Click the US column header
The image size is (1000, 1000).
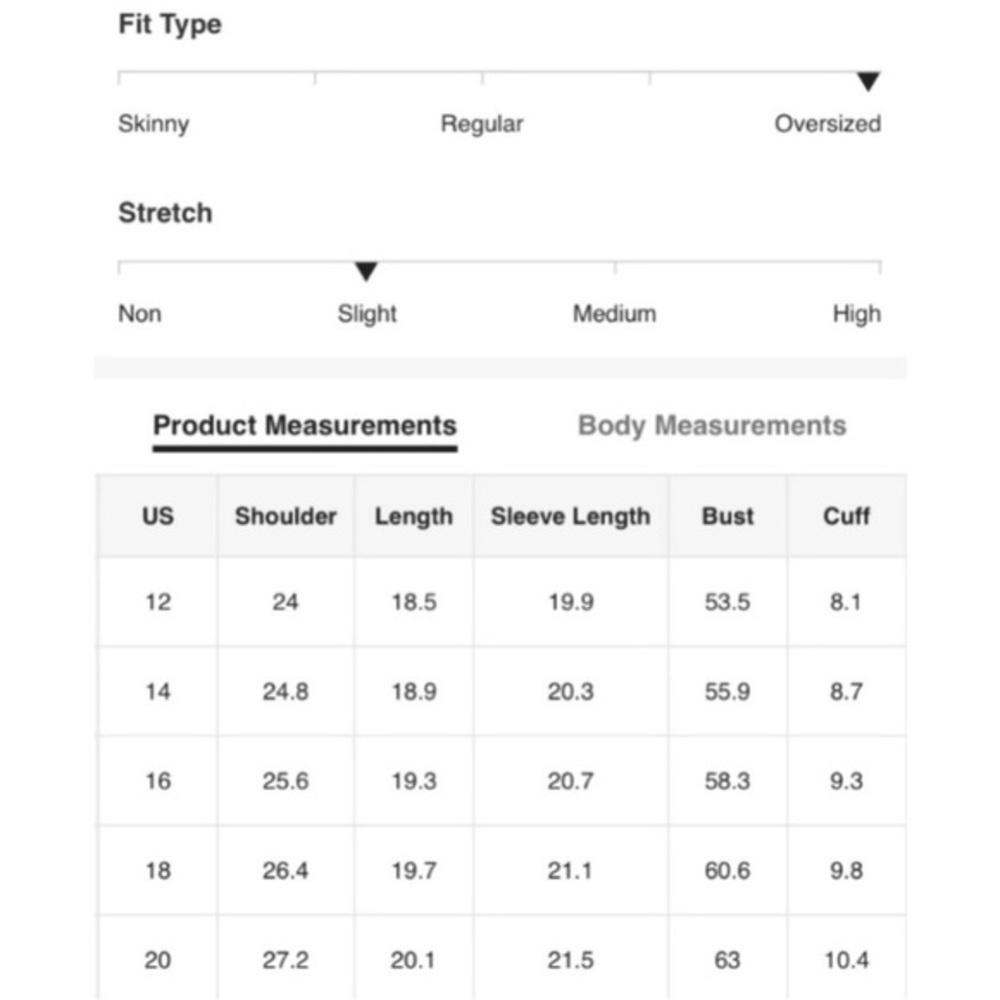point(158,516)
